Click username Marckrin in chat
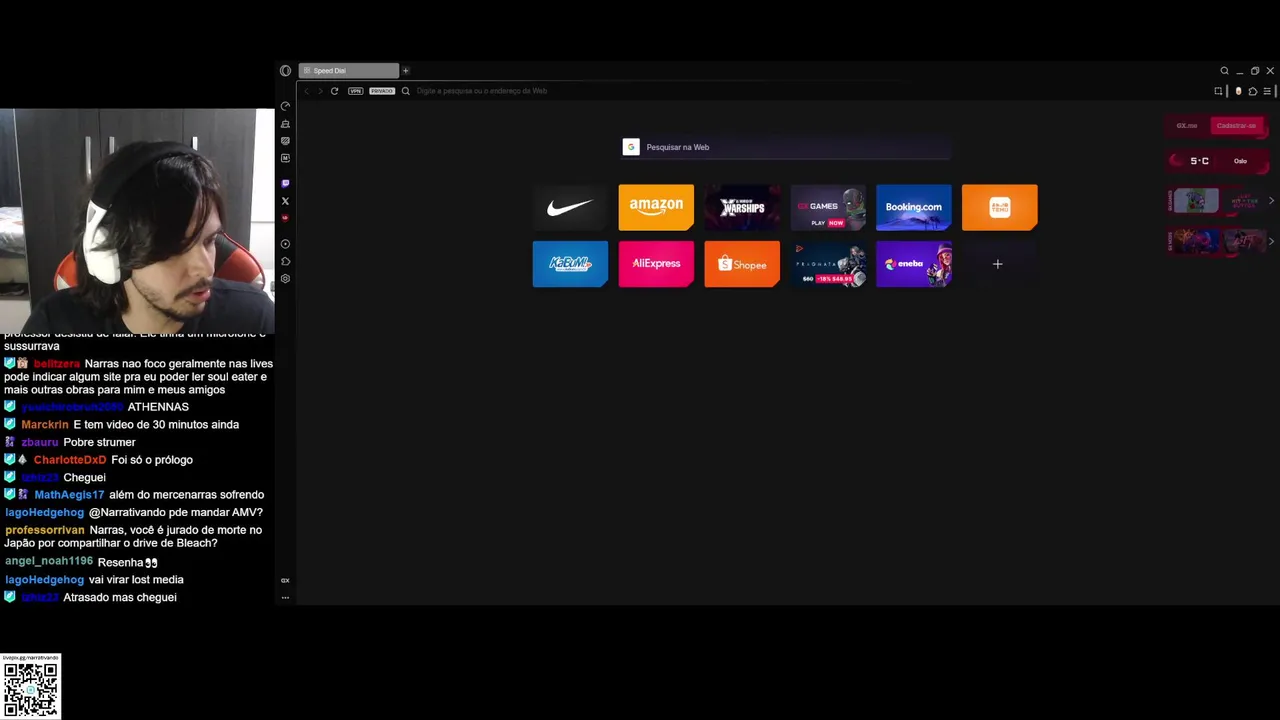Screen dimensions: 1280x720 click(45, 425)
